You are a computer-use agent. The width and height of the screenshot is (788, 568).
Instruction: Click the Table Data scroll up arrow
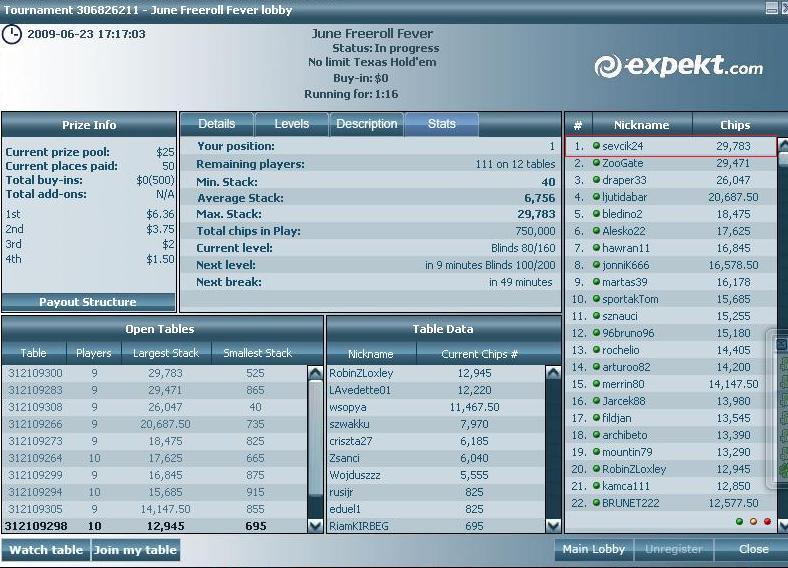tap(553, 373)
